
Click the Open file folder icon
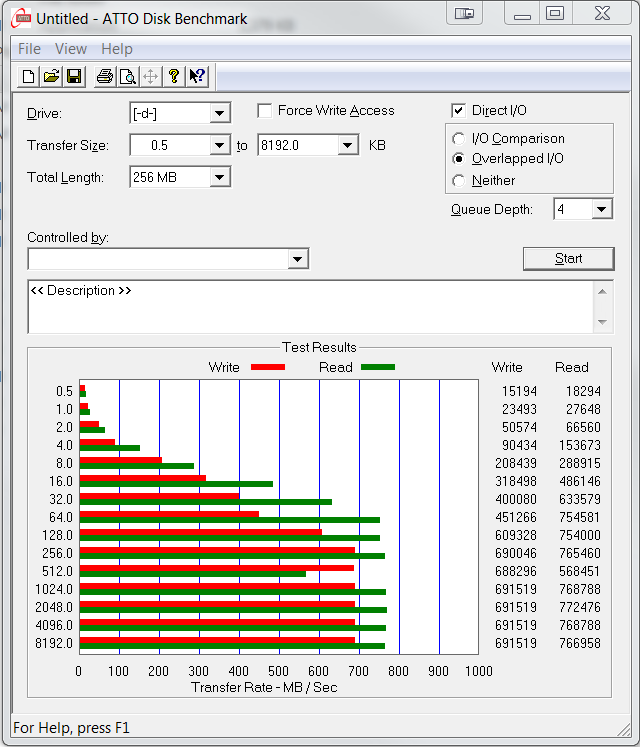[51, 76]
